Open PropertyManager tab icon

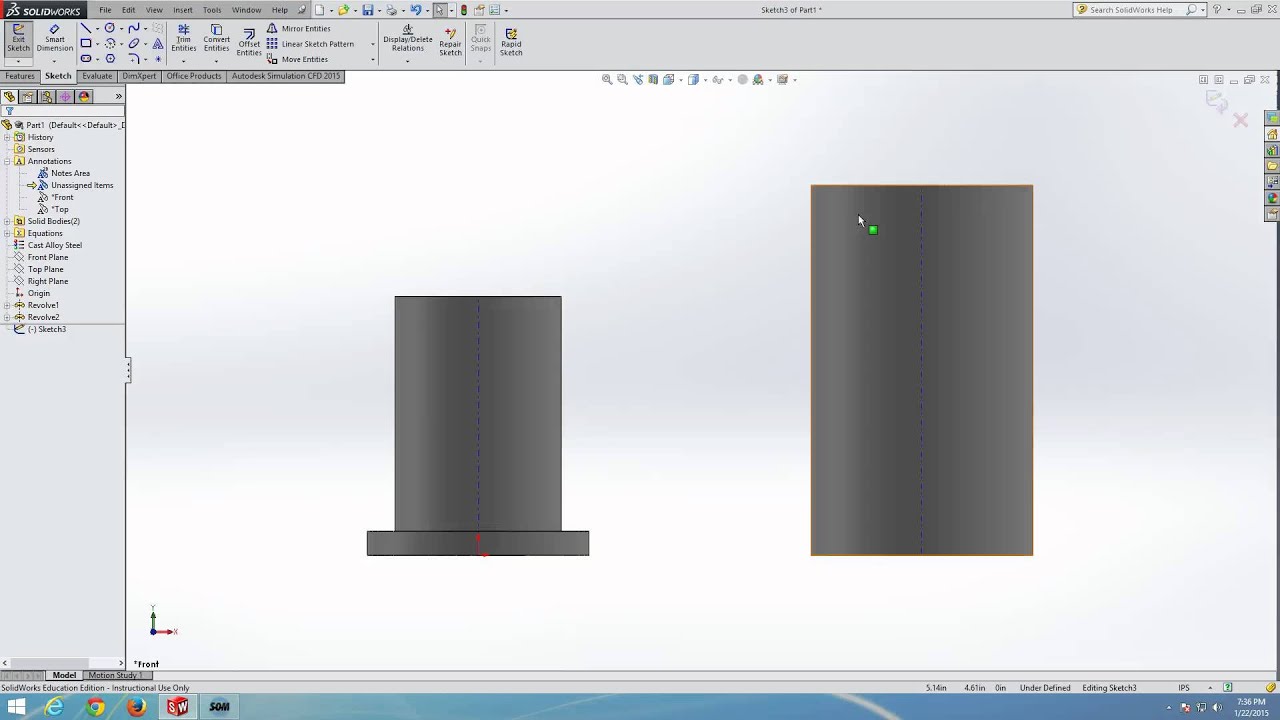coord(28,97)
